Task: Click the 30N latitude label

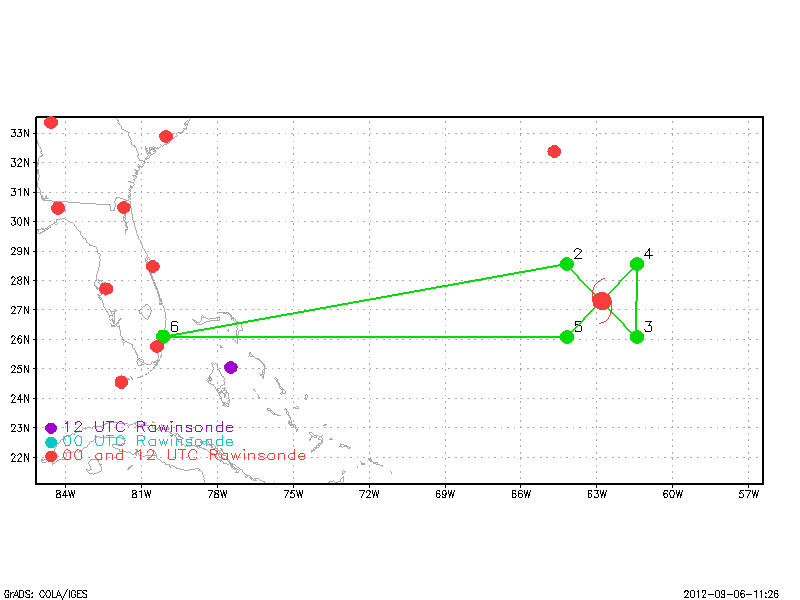Action: pyautogui.click(x=20, y=221)
